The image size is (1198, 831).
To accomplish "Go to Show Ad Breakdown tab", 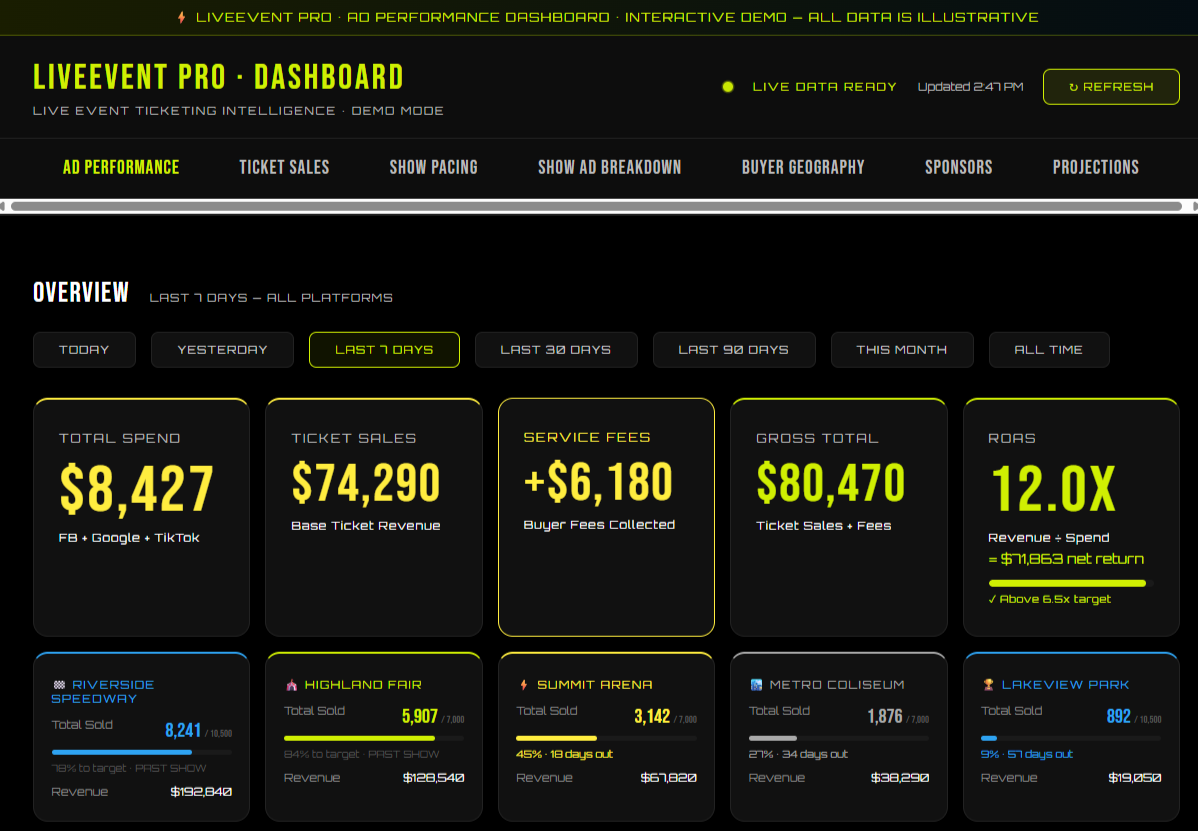I will (609, 167).
